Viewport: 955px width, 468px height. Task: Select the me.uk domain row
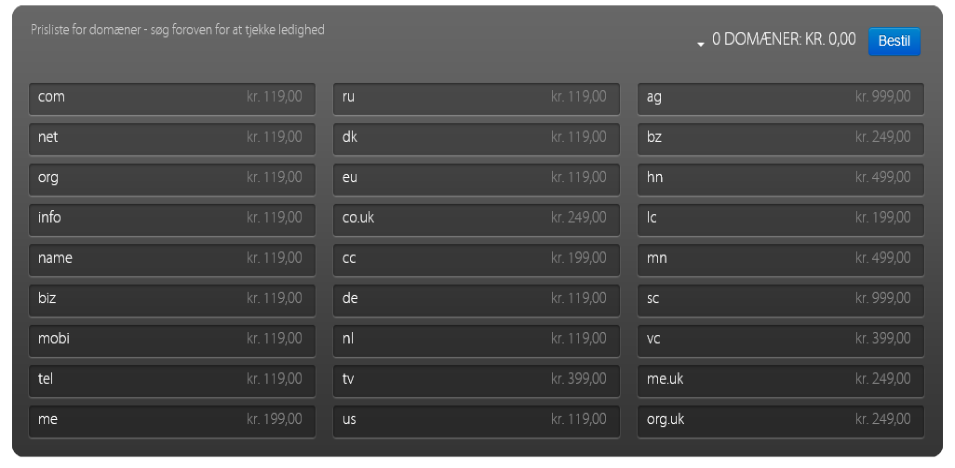click(x=781, y=380)
